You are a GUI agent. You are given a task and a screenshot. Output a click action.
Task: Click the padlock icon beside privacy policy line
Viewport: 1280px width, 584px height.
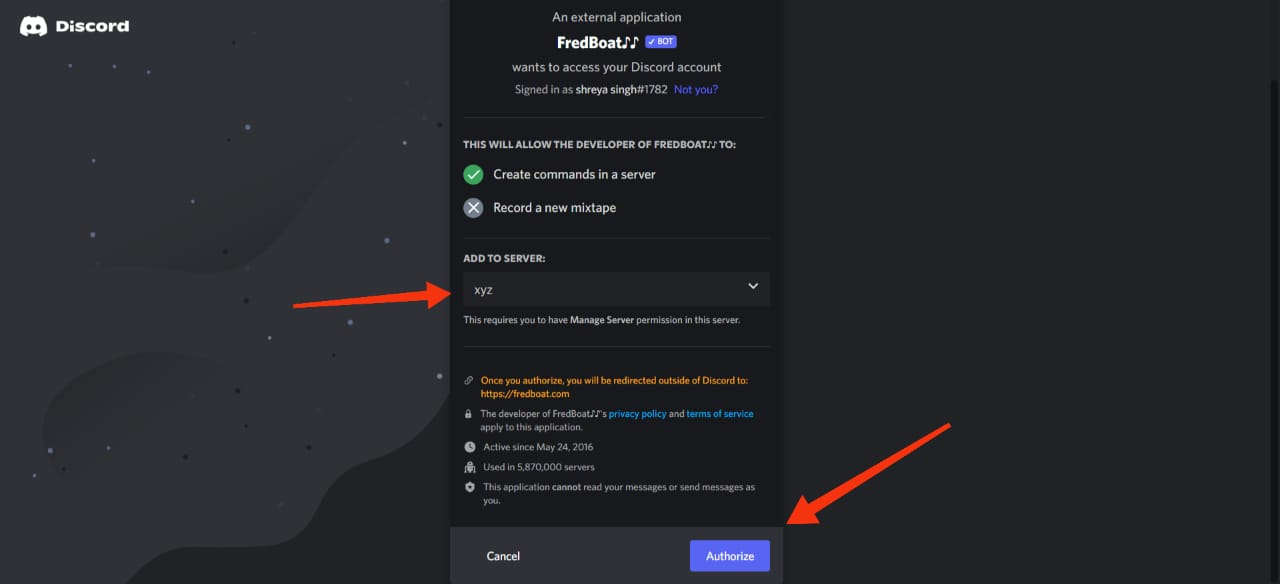(x=468, y=414)
